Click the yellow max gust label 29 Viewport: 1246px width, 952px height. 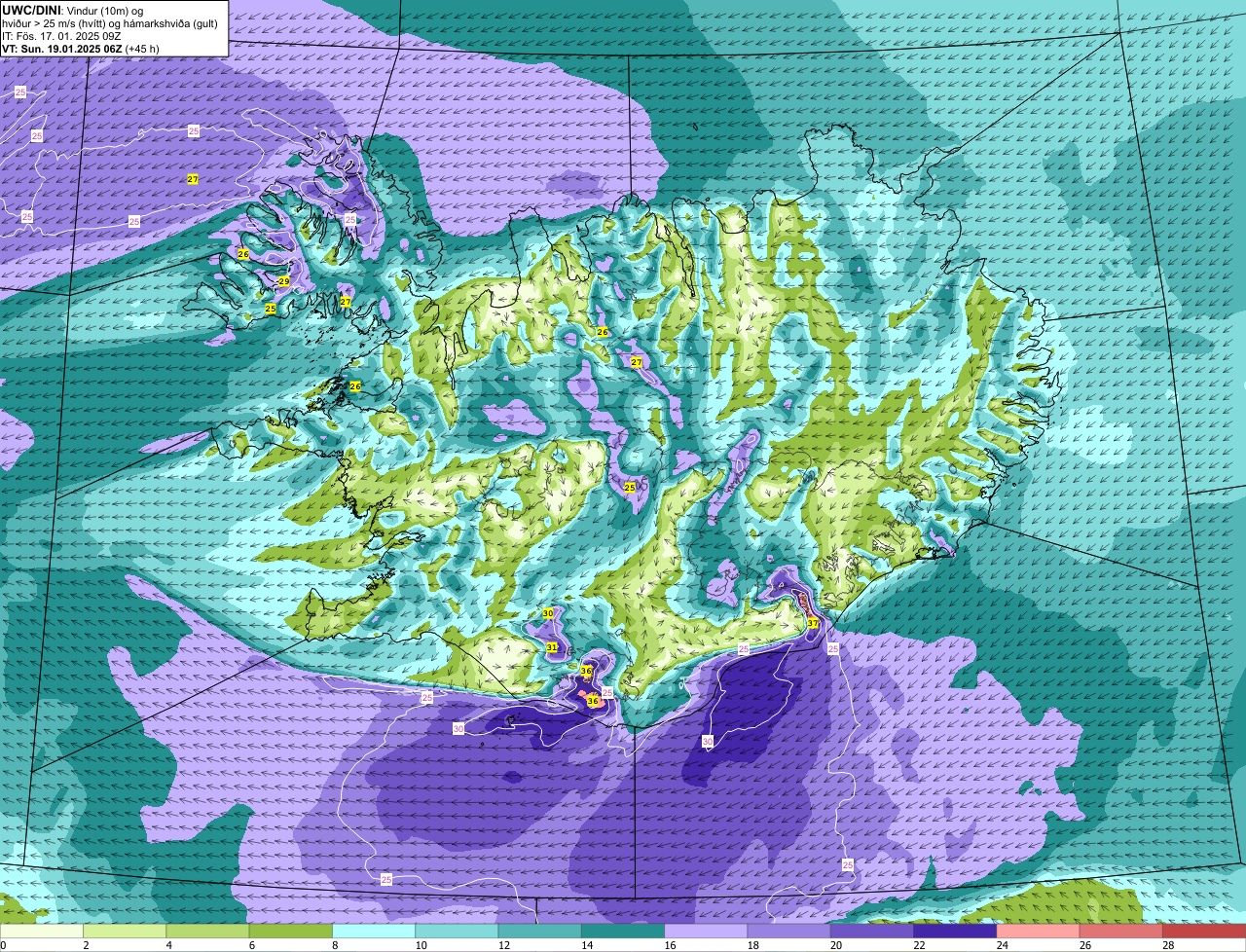(x=284, y=281)
